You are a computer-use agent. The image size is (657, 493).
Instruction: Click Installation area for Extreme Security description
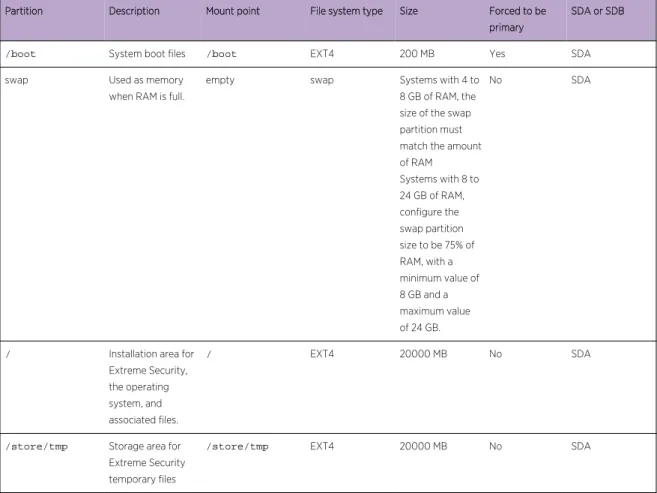151,387
